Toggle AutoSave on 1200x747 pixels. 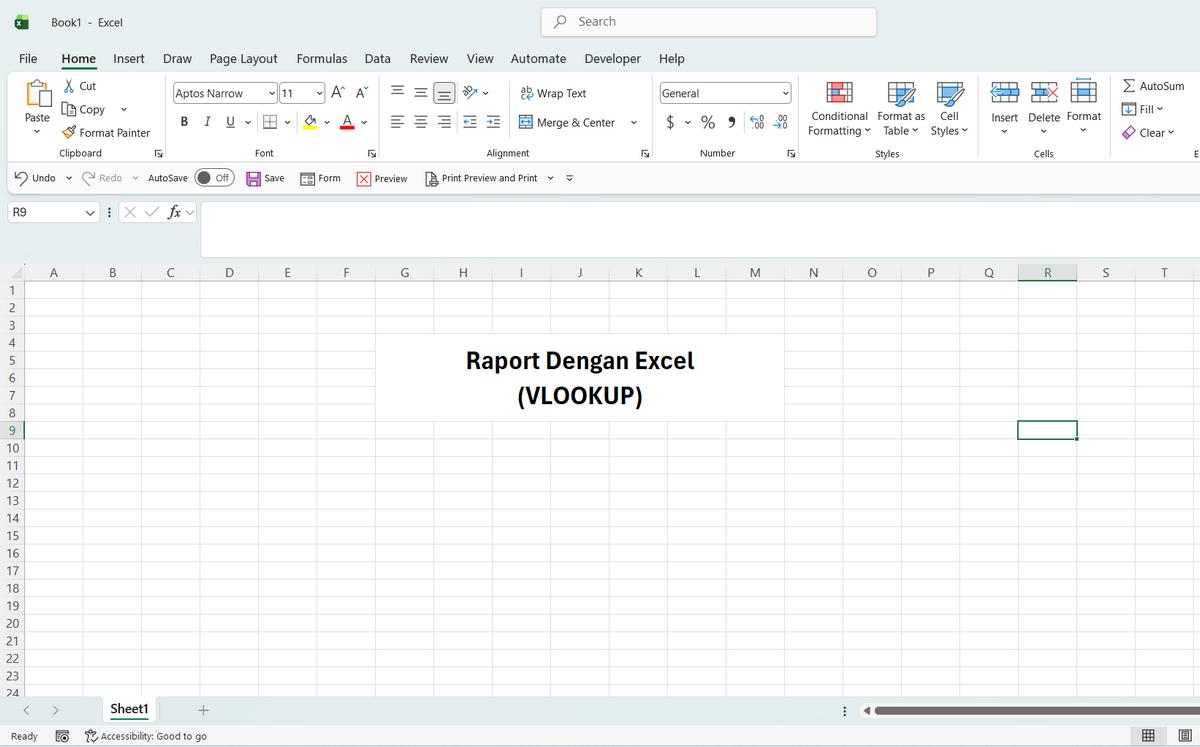[x=214, y=177]
